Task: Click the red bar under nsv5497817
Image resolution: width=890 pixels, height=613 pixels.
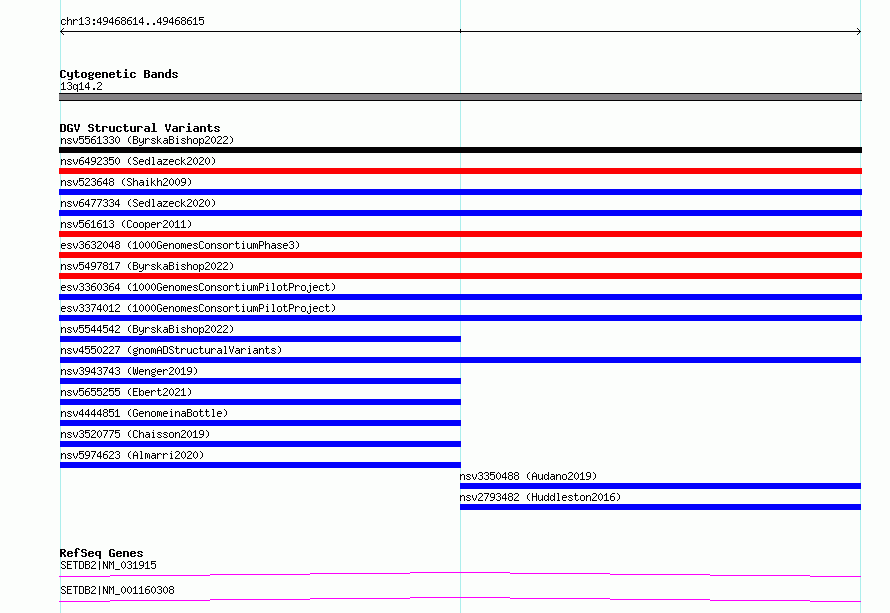Action: point(460,276)
